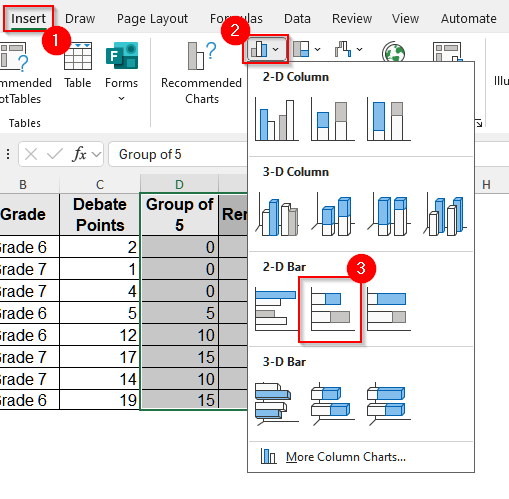
Task: Open the Insert tab
Action: pos(28,19)
